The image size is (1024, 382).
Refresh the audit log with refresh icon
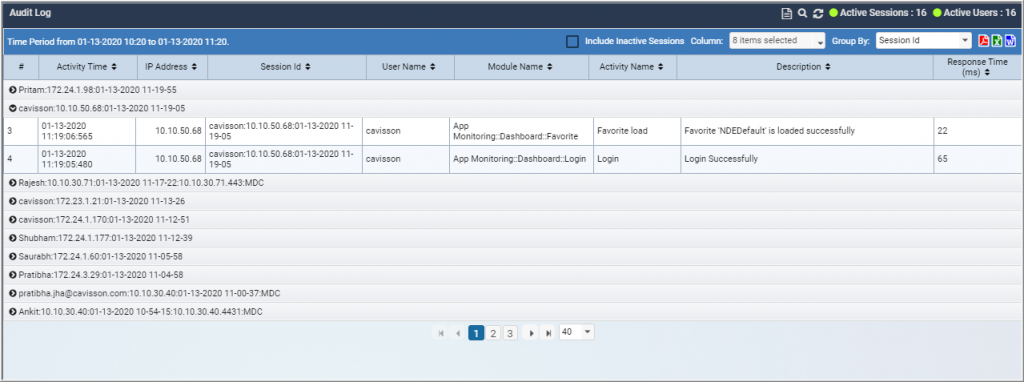pyautogui.click(x=818, y=13)
